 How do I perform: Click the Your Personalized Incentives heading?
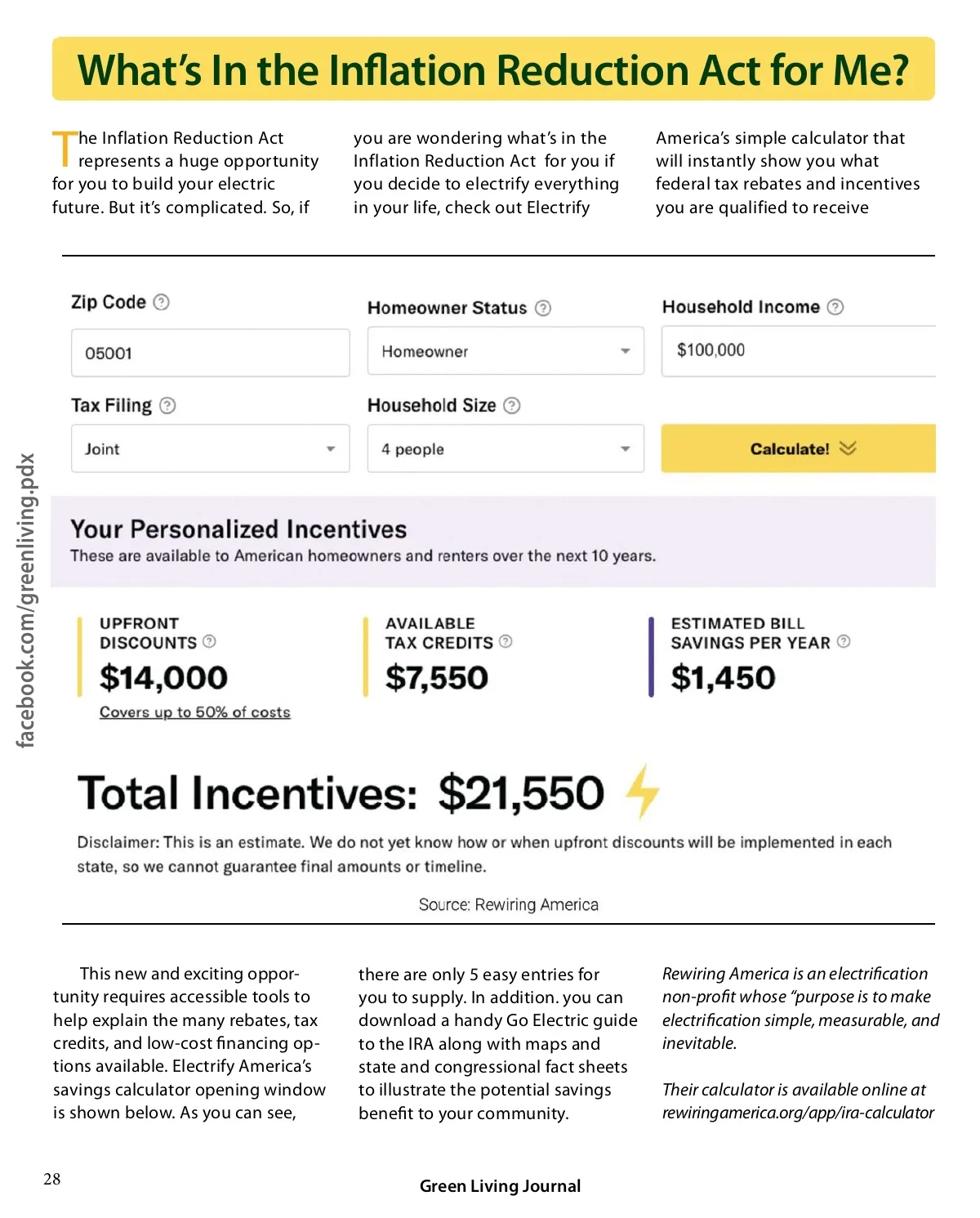click(x=238, y=529)
